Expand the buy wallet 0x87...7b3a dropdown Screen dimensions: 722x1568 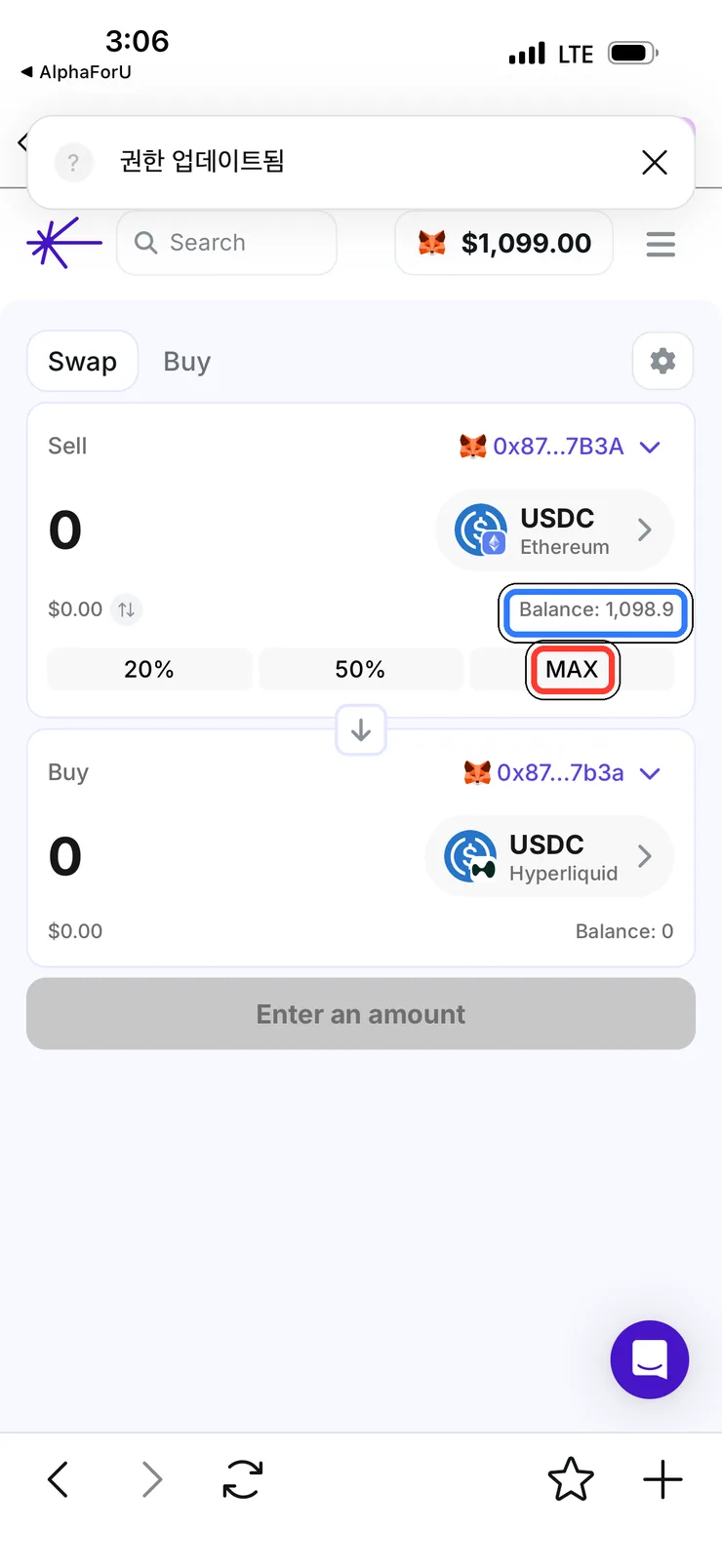tap(562, 773)
